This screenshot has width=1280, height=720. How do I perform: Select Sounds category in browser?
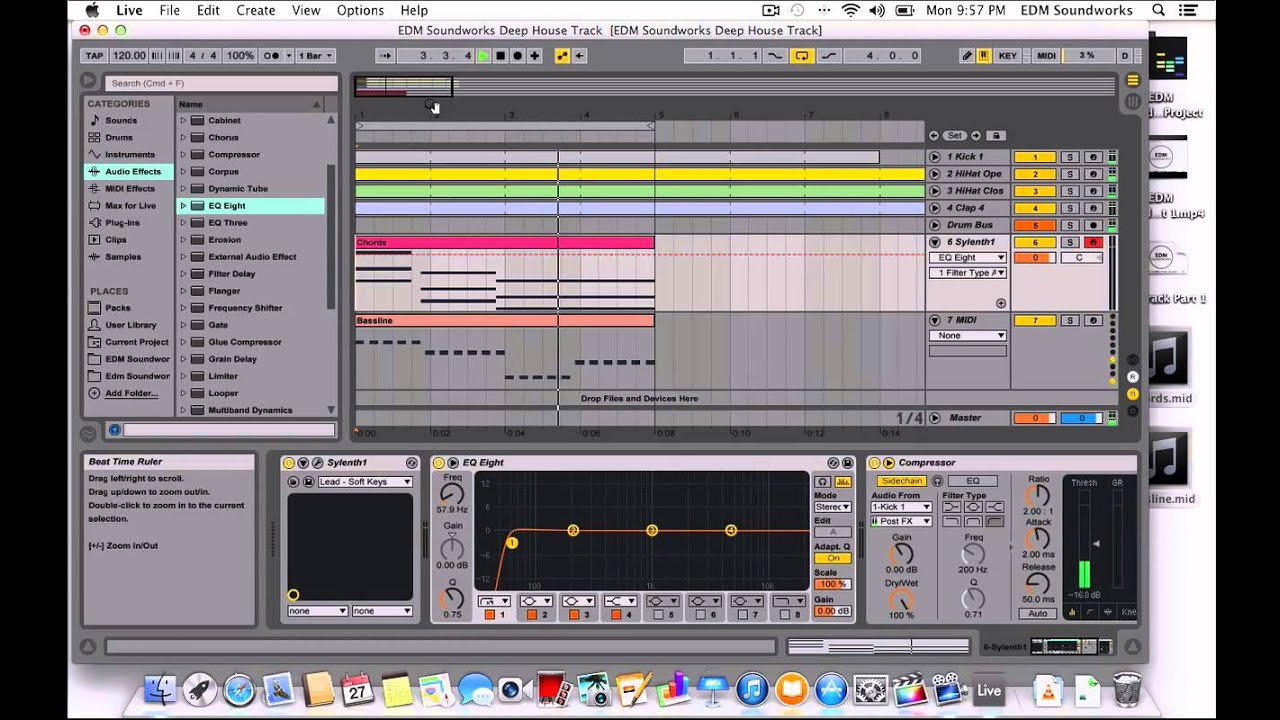(120, 120)
